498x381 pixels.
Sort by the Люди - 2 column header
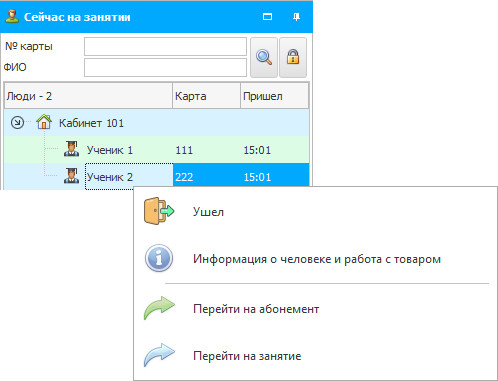tap(88, 96)
